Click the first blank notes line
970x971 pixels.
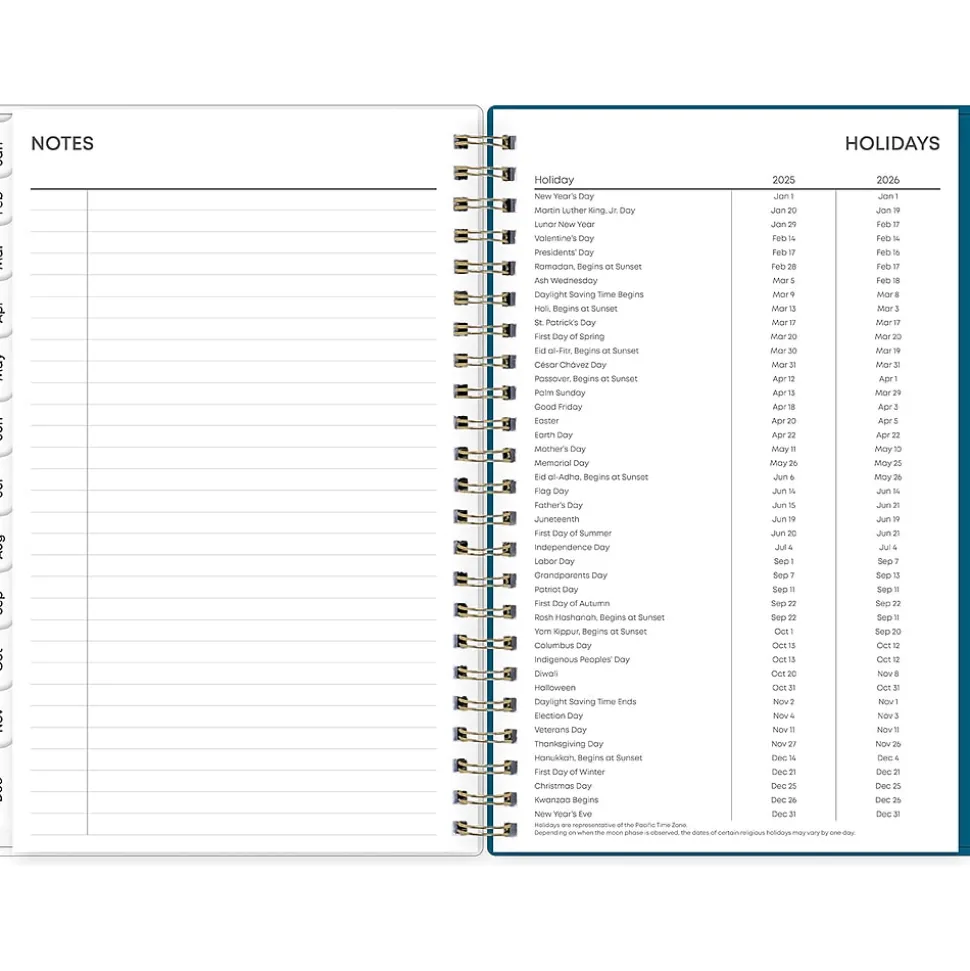tap(260, 200)
